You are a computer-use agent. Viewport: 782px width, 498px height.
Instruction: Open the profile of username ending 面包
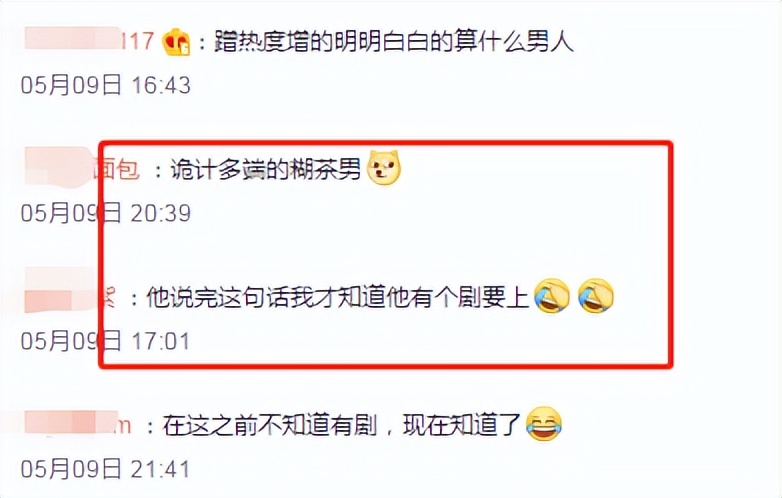[x=116, y=169]
